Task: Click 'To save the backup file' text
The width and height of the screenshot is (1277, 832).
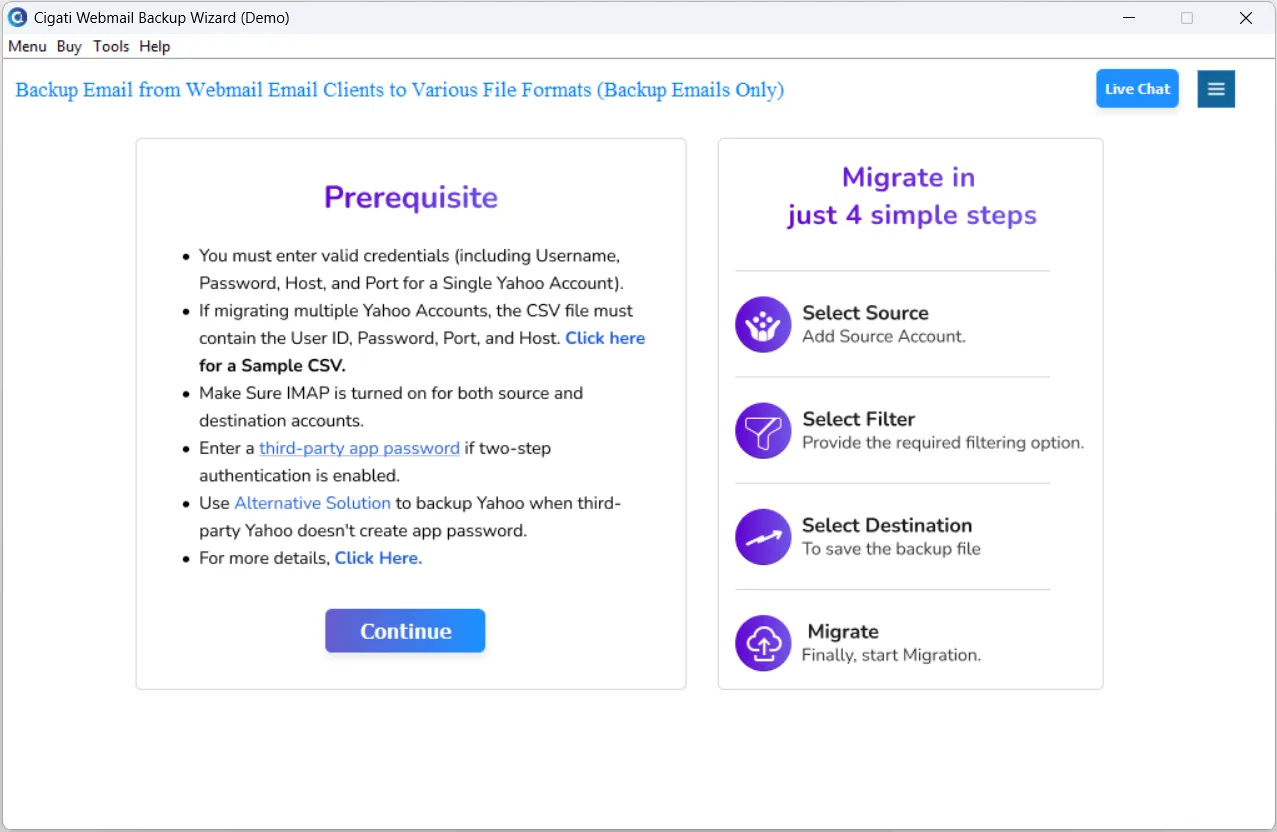Action: (891, 549)
